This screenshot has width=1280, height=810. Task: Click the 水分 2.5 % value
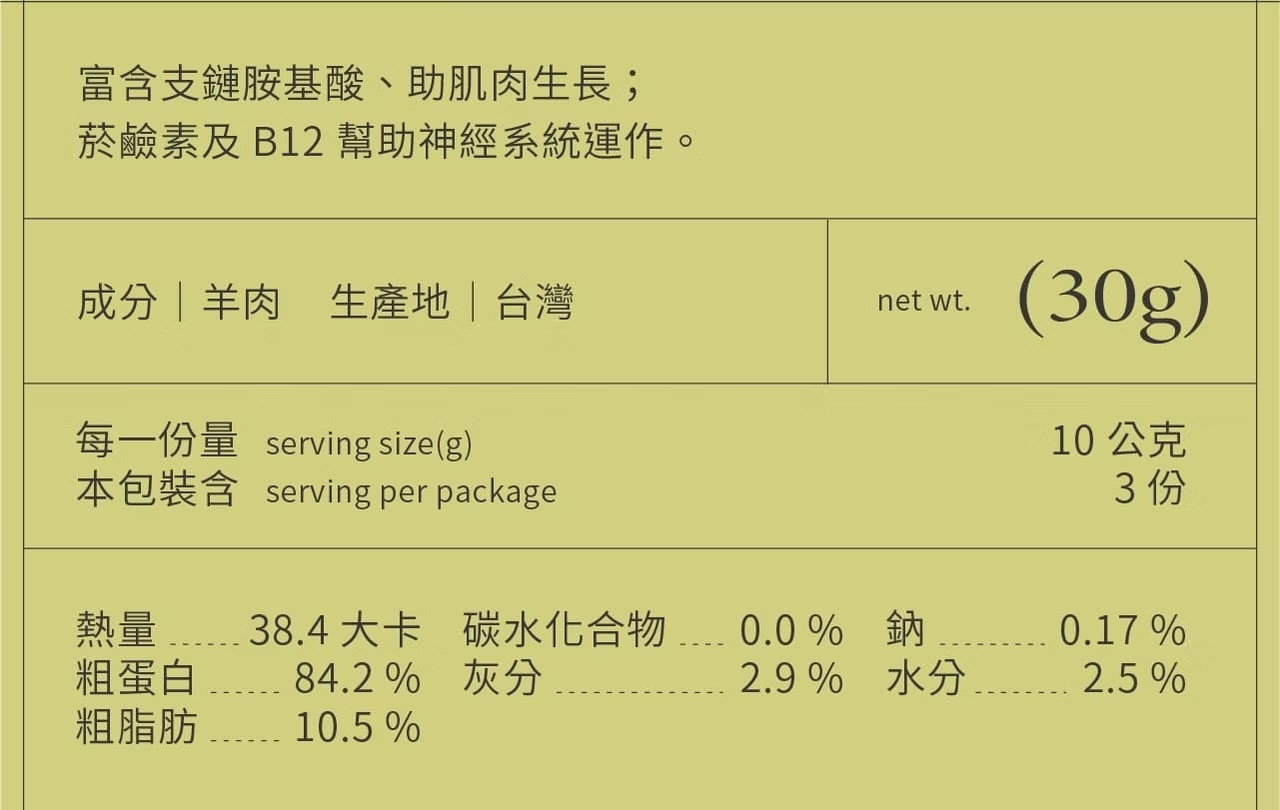[1134, 679]
